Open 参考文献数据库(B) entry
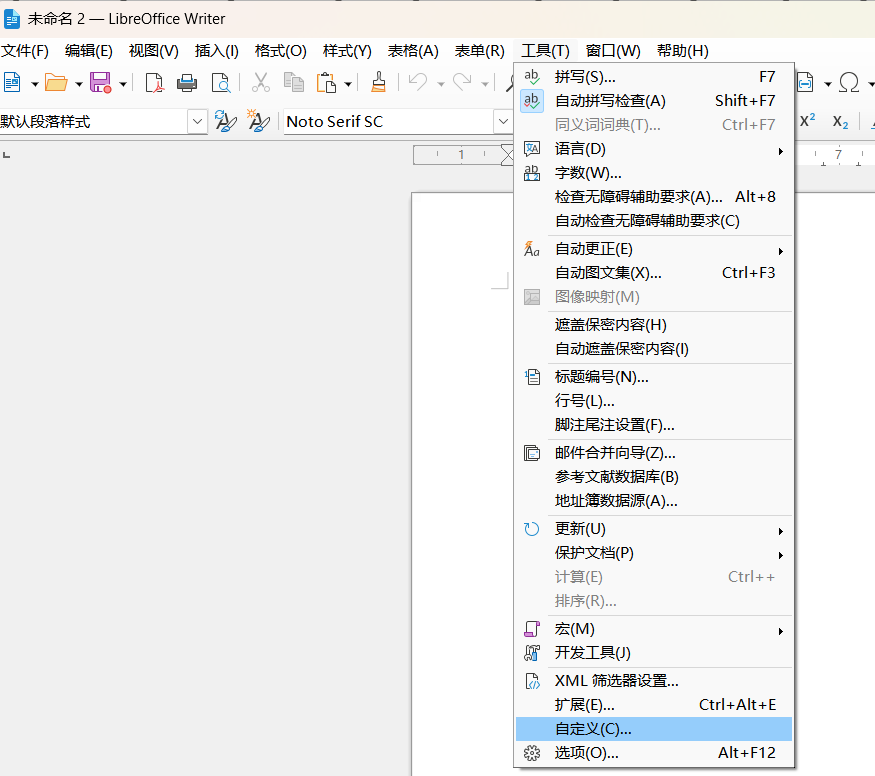 point(653,477)
